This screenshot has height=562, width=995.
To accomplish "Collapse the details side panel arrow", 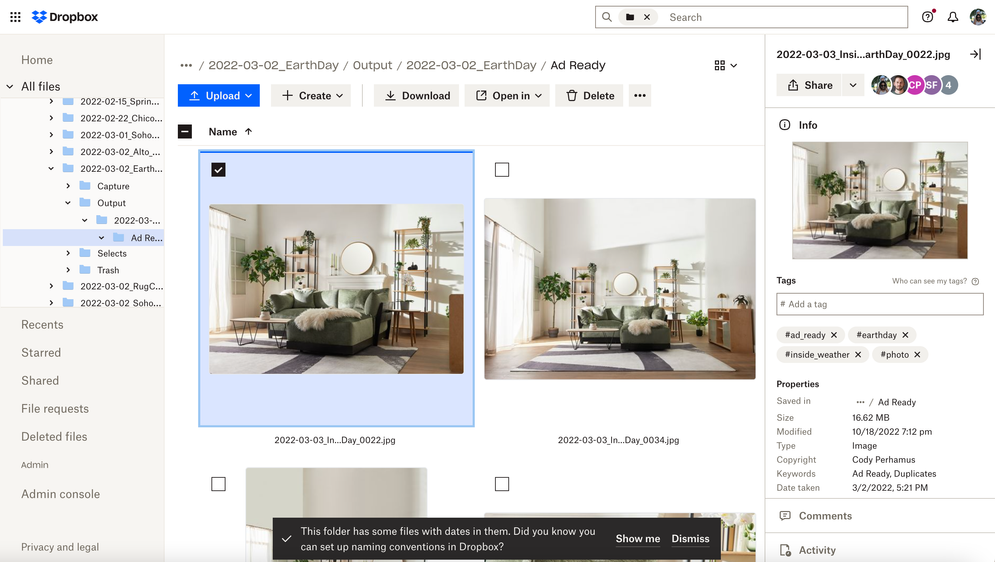I will 975,54.
